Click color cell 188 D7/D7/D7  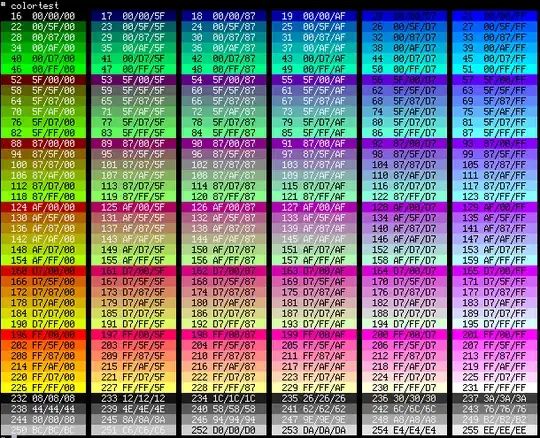pos(404,313)
